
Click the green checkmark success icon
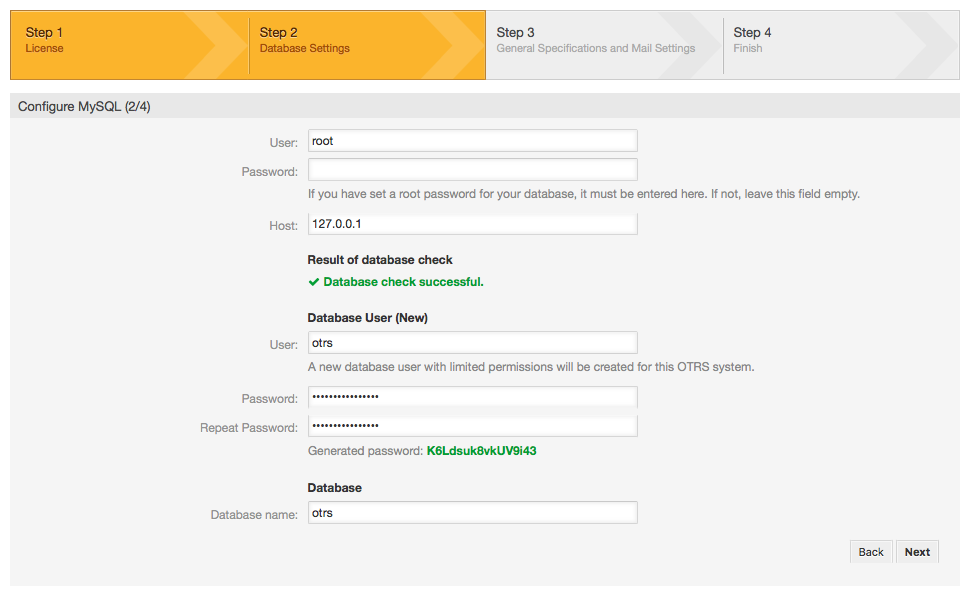coord(314,281)
